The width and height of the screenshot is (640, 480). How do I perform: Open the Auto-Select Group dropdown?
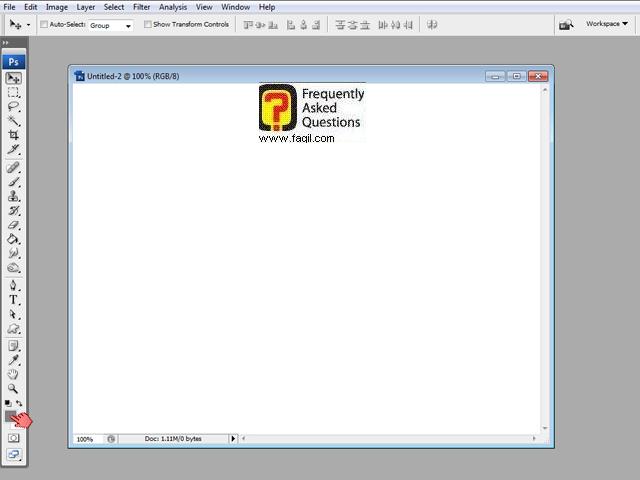[x=110, y=25]
